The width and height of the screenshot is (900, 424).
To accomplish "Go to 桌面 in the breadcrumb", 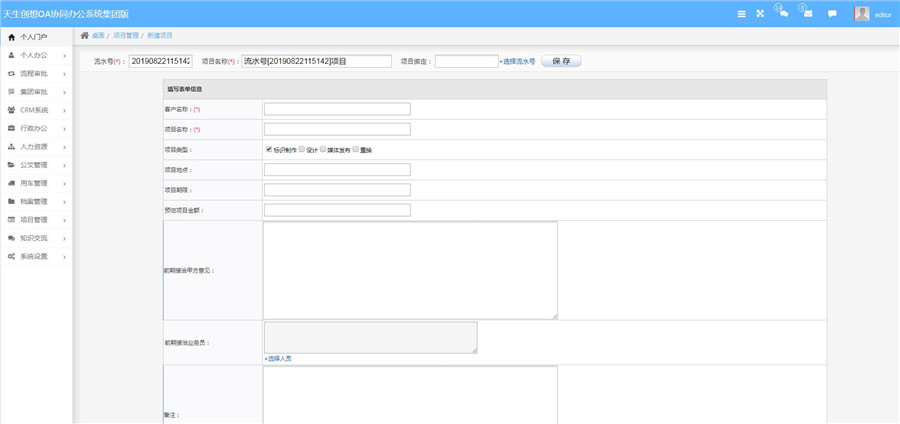I will tap(98, 36).
